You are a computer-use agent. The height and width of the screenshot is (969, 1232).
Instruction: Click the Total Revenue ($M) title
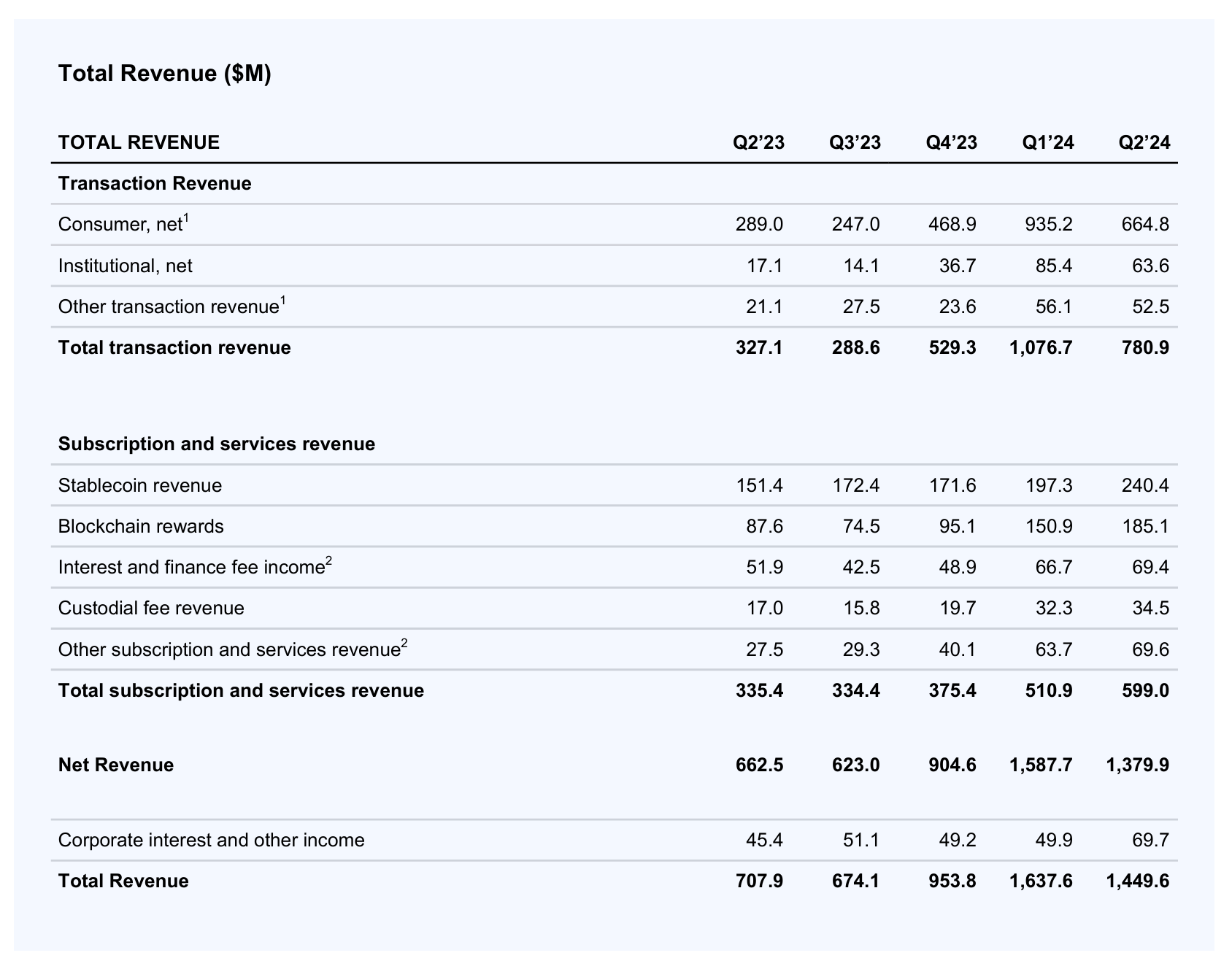point(164,74)
